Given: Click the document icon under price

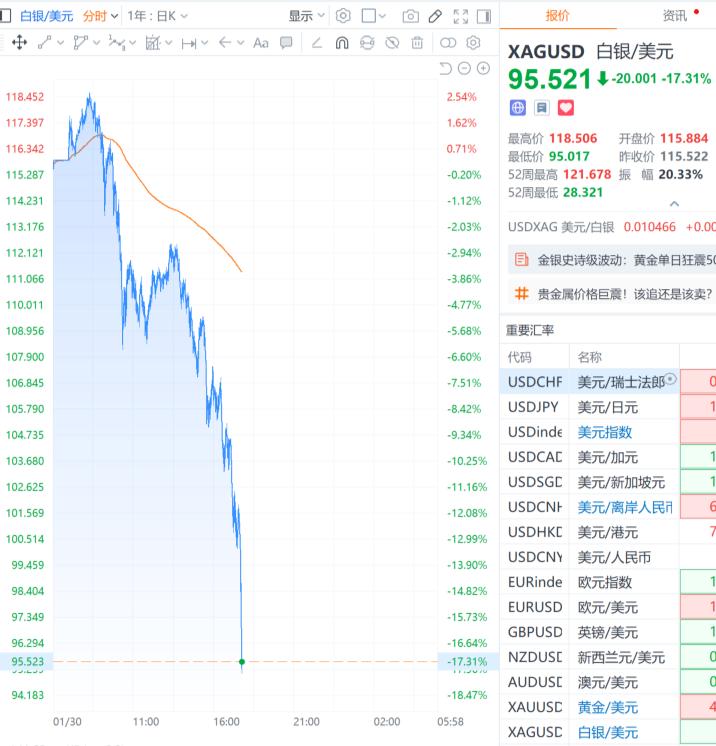Looking at the screenshot, I should [542, 108].
